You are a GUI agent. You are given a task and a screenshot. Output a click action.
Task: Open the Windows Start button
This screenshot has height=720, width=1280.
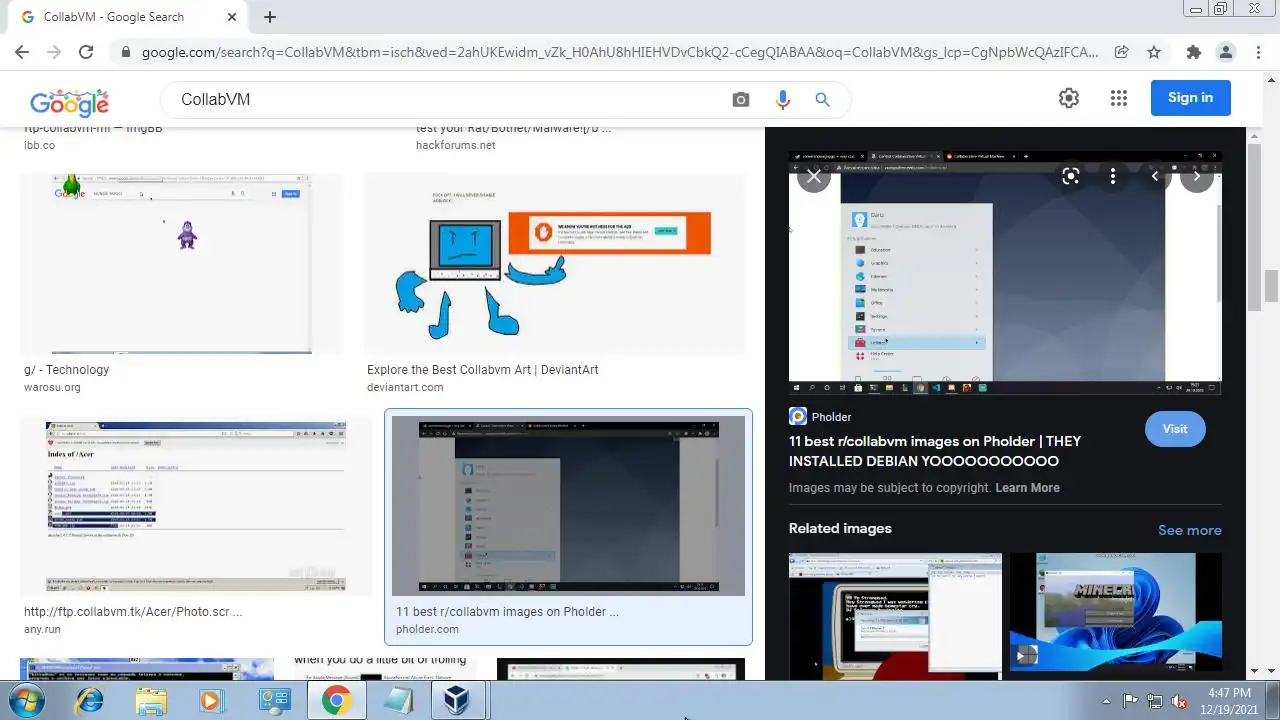click(25, 701)
